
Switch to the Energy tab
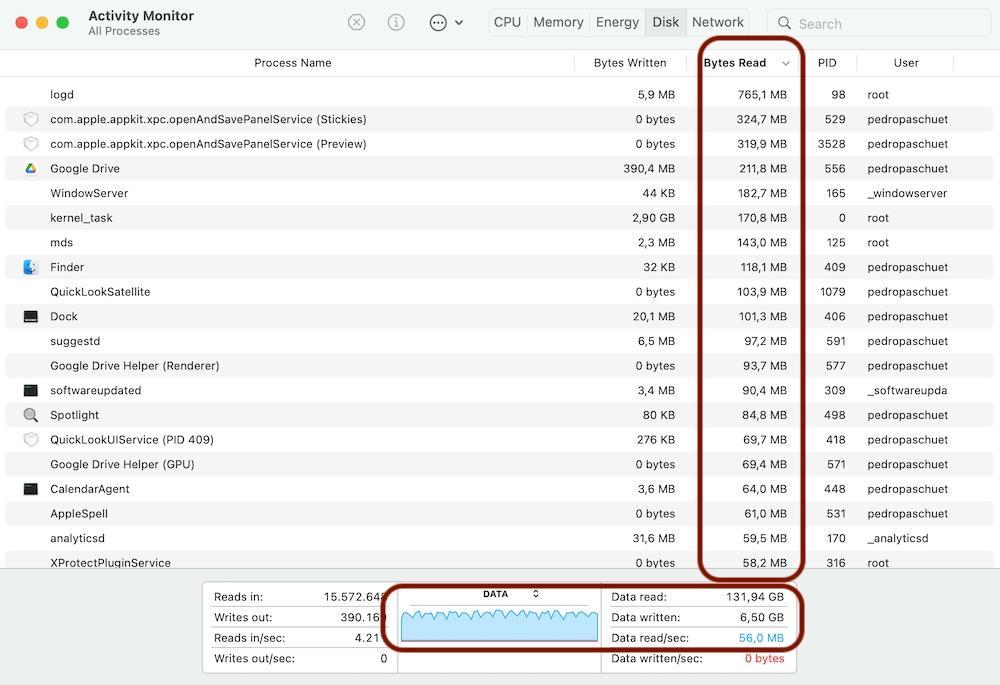click(x=617, y=22)
